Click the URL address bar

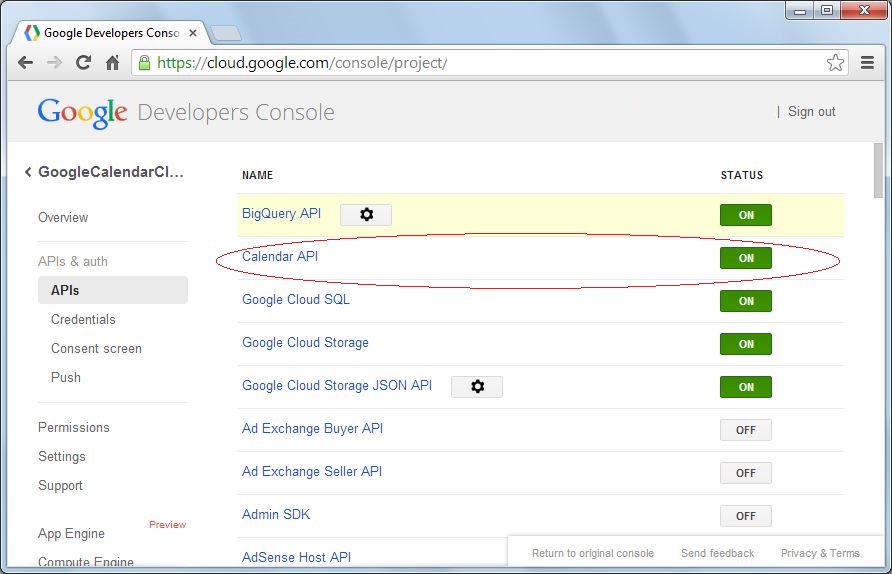pos(489,63)
